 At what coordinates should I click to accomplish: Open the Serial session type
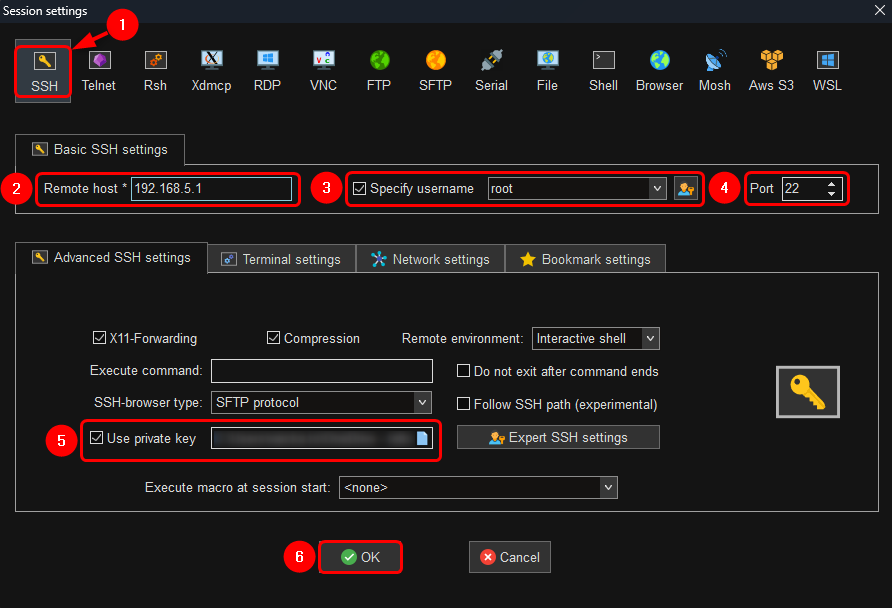[491, 70]
